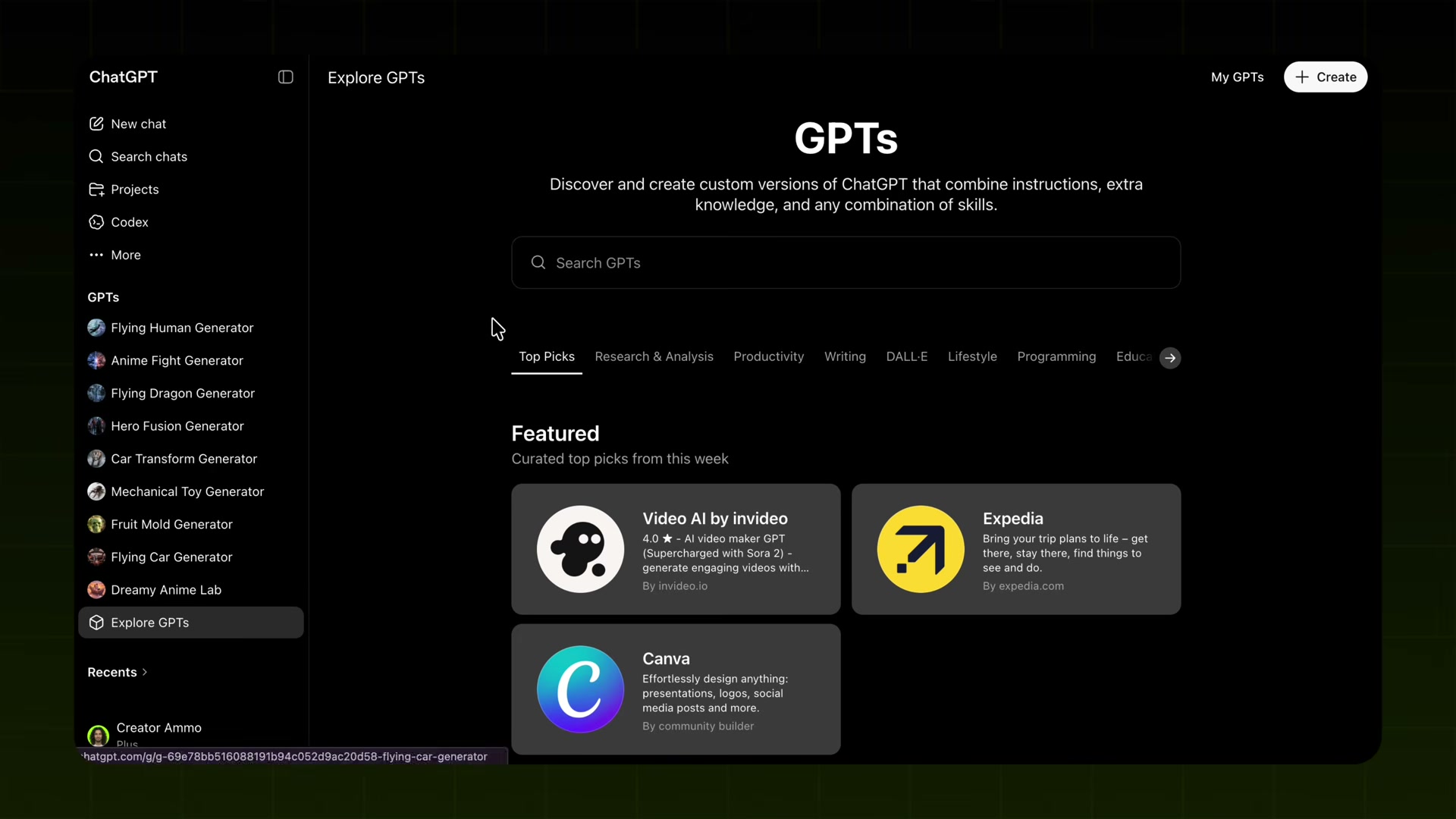The height and width of the screenshot is (819, 1456).
Task: Open the Search chats label
Action: click(x=149, y=156)
